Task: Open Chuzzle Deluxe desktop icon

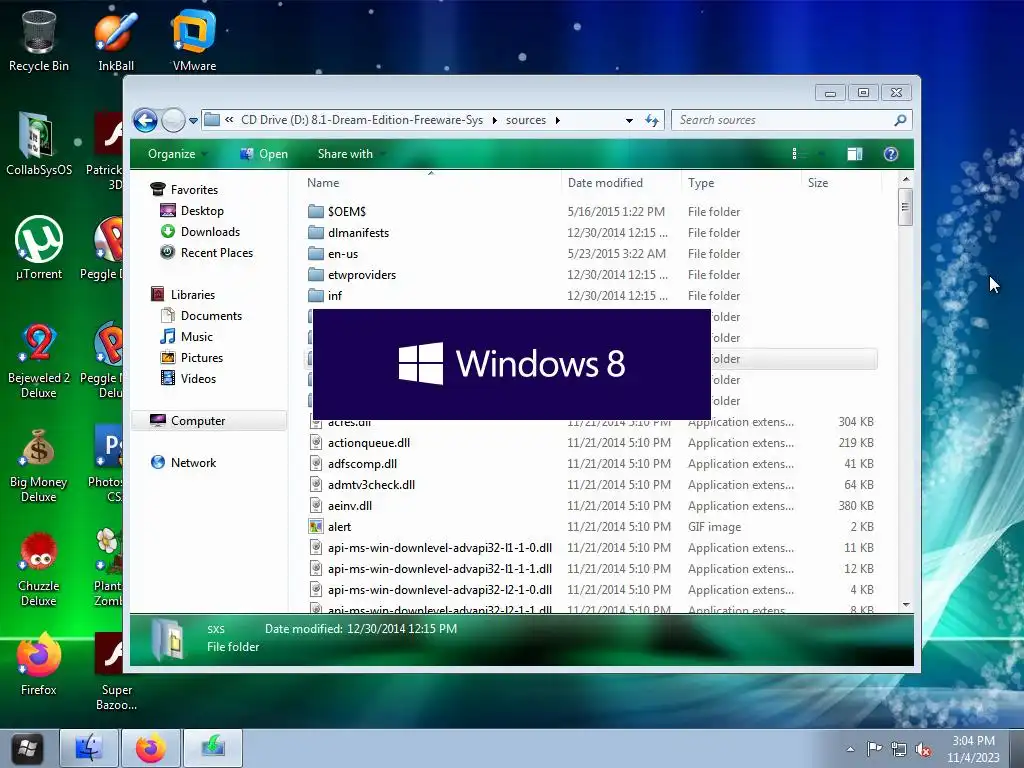Action: tap(39, 569)
